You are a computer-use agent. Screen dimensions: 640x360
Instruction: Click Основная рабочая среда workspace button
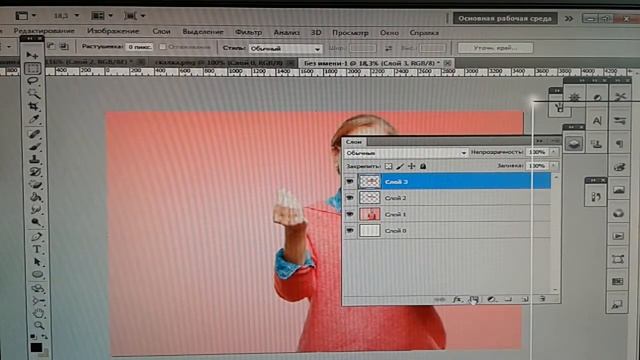(x=504, y=18)
